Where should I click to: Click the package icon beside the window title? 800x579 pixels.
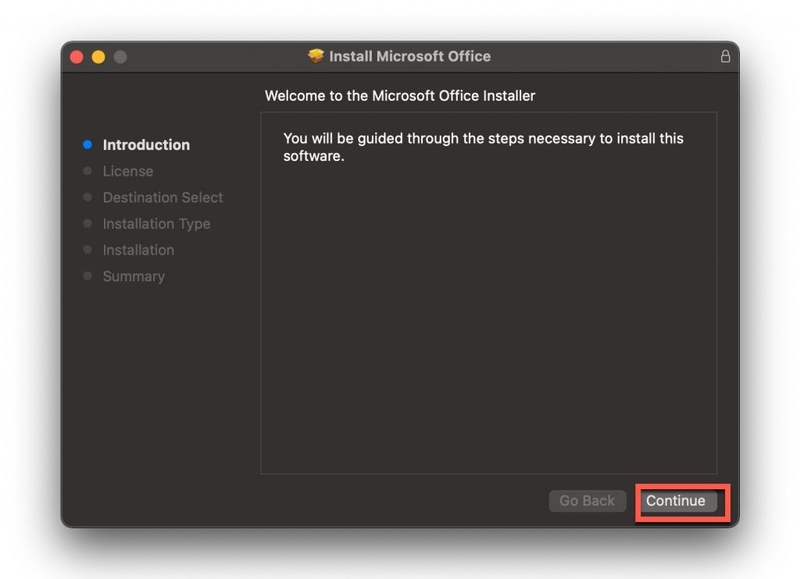click(316, 56)
